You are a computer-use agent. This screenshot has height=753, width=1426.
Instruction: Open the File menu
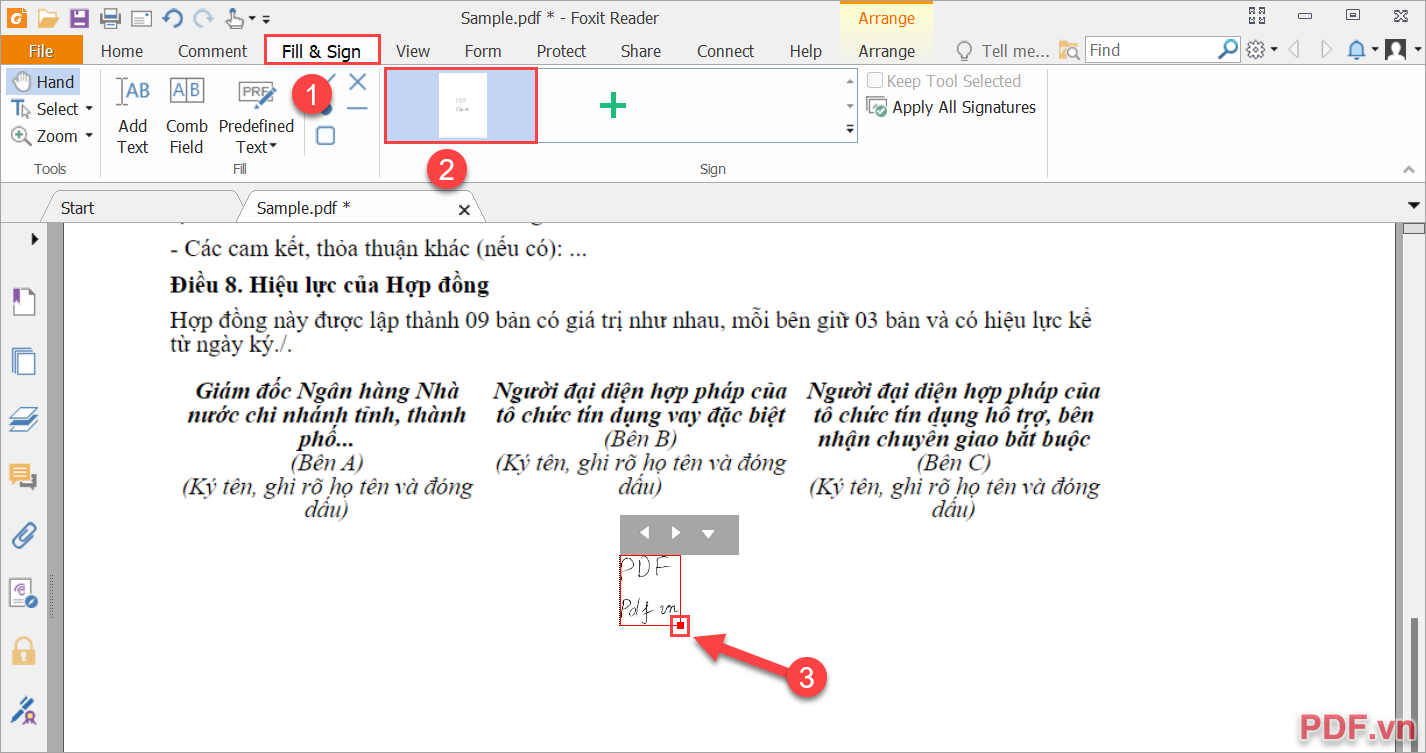41,51
